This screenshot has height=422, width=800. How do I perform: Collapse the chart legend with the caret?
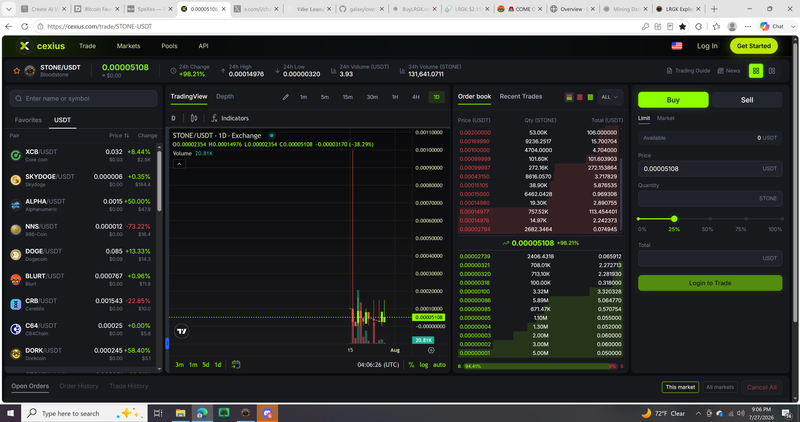pyautogui.click(x=179, y=164)
